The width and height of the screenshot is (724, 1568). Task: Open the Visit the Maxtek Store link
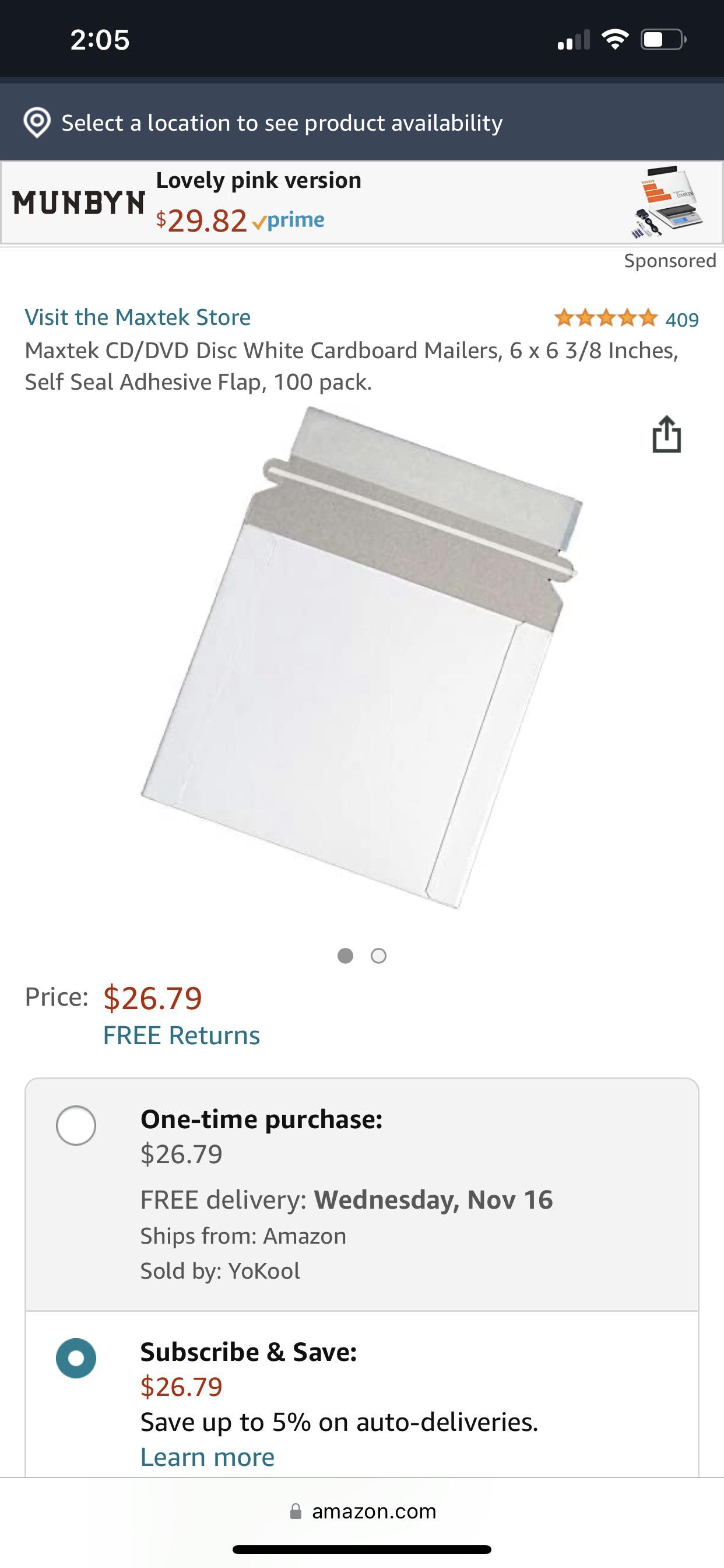tap(137, 317)
